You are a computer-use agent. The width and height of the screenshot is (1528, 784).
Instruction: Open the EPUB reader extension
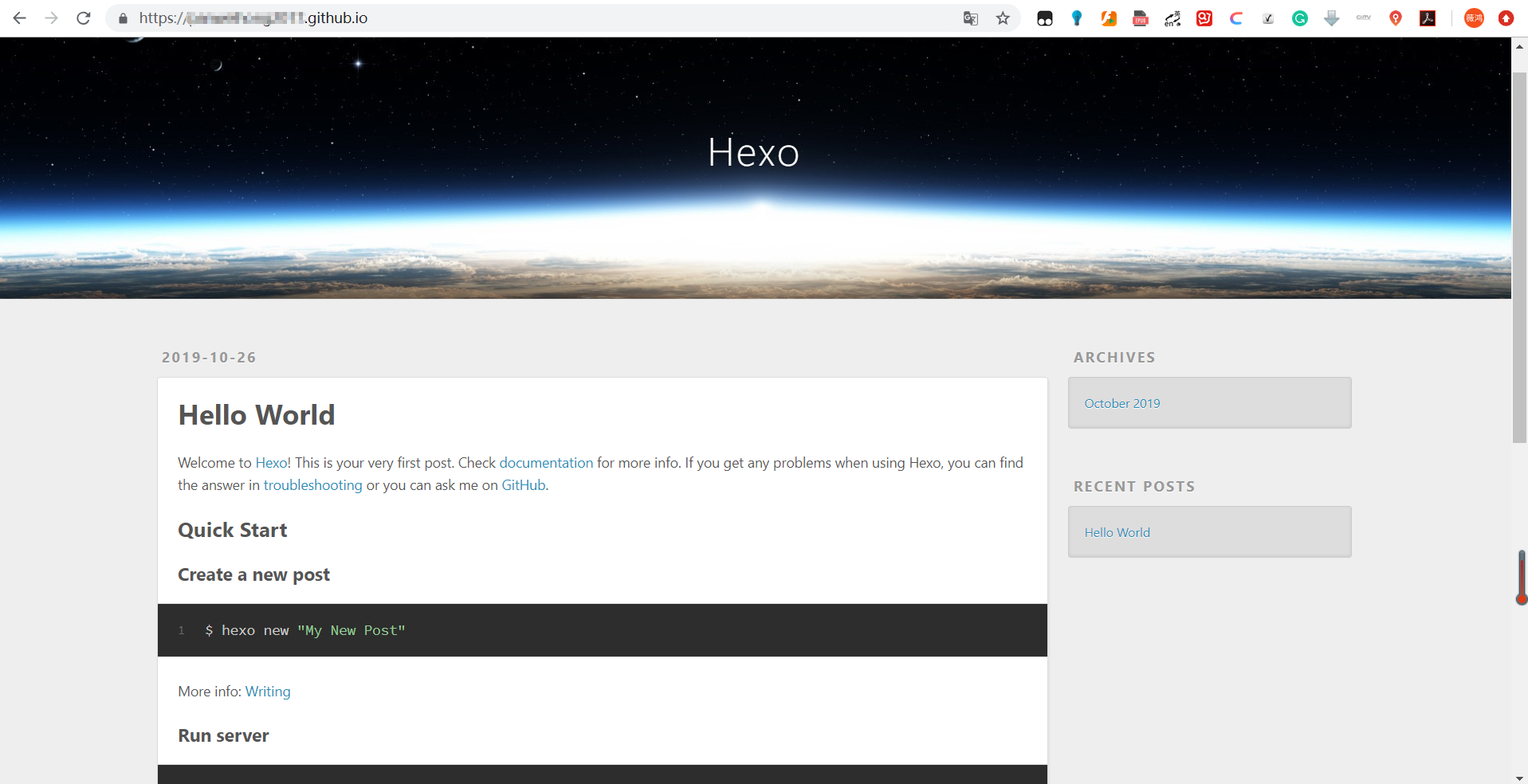(1140, 18)
